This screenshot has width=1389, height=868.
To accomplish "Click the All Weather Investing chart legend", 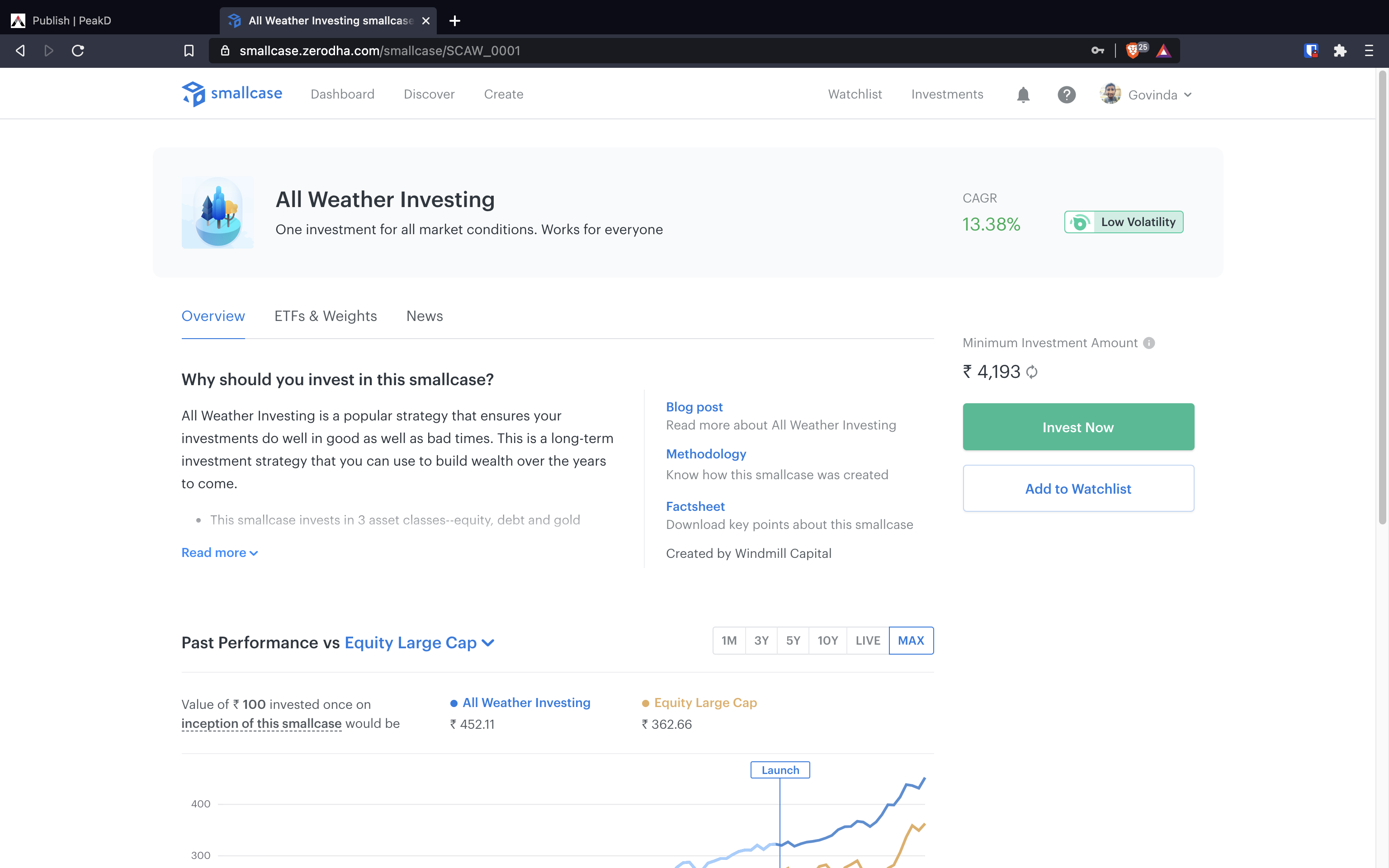I will pos(520,703).
